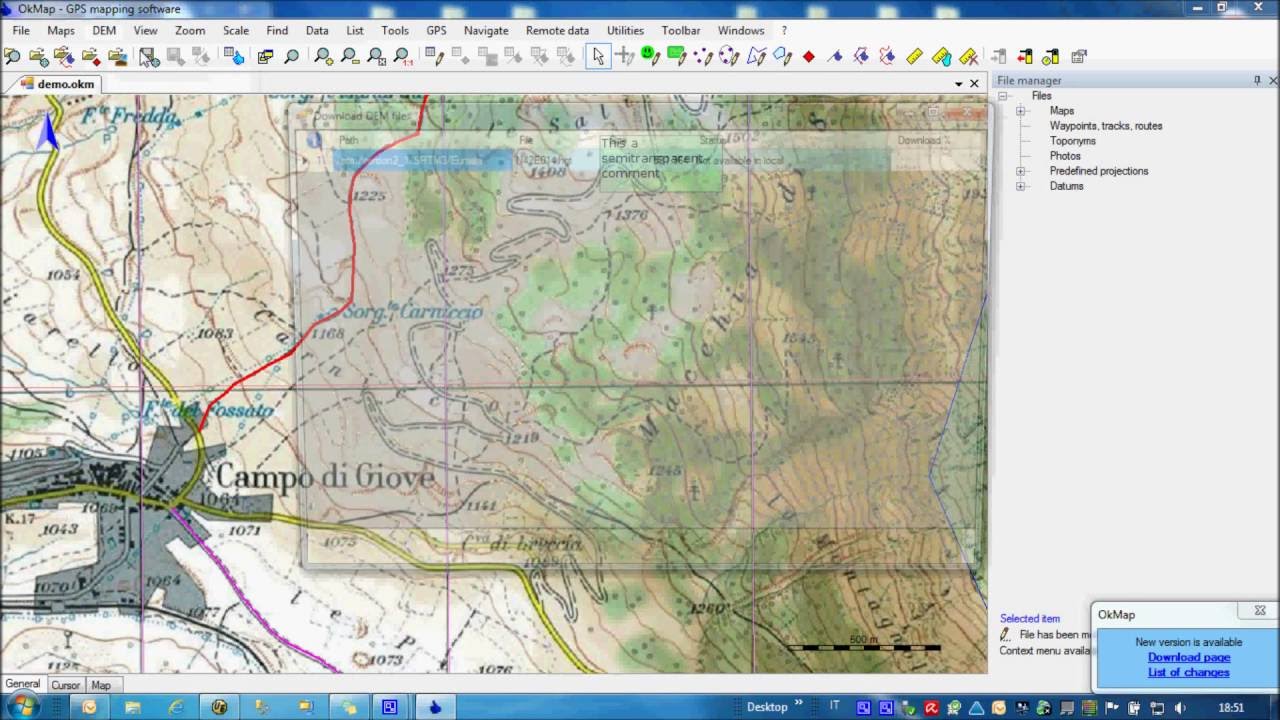Image resolution: width=1280 pixels, height=720 pixels.
Task: Open the Toolbar menu
Action: [x=680, y=30]
